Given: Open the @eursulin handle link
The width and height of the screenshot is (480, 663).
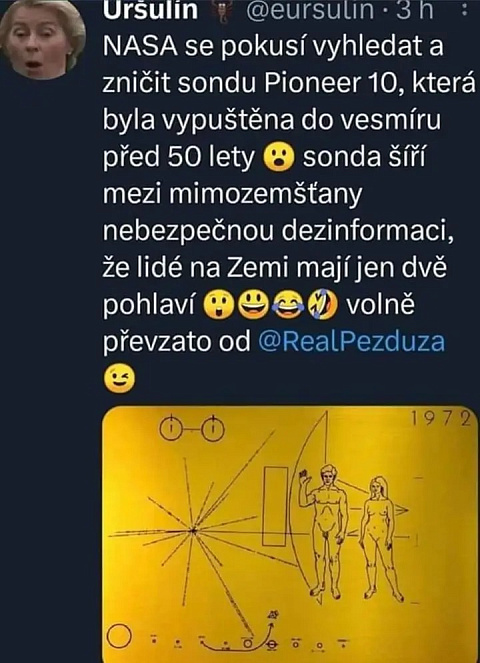Looking at the screenshot, I should coord(310,10).
